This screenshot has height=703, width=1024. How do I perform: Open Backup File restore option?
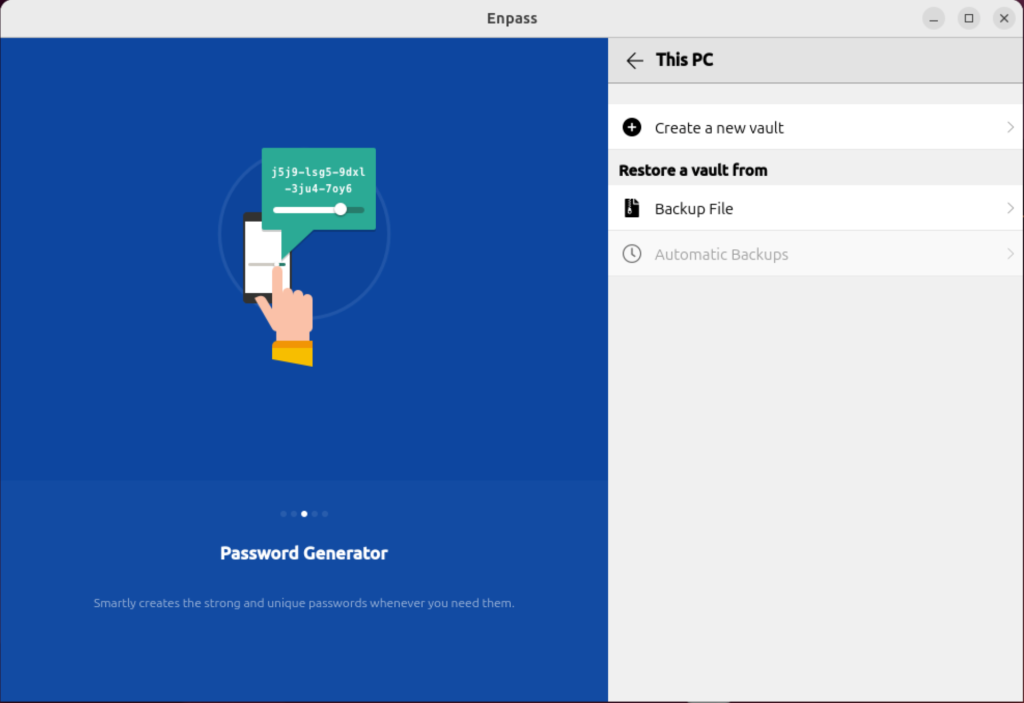pos(694,207)
